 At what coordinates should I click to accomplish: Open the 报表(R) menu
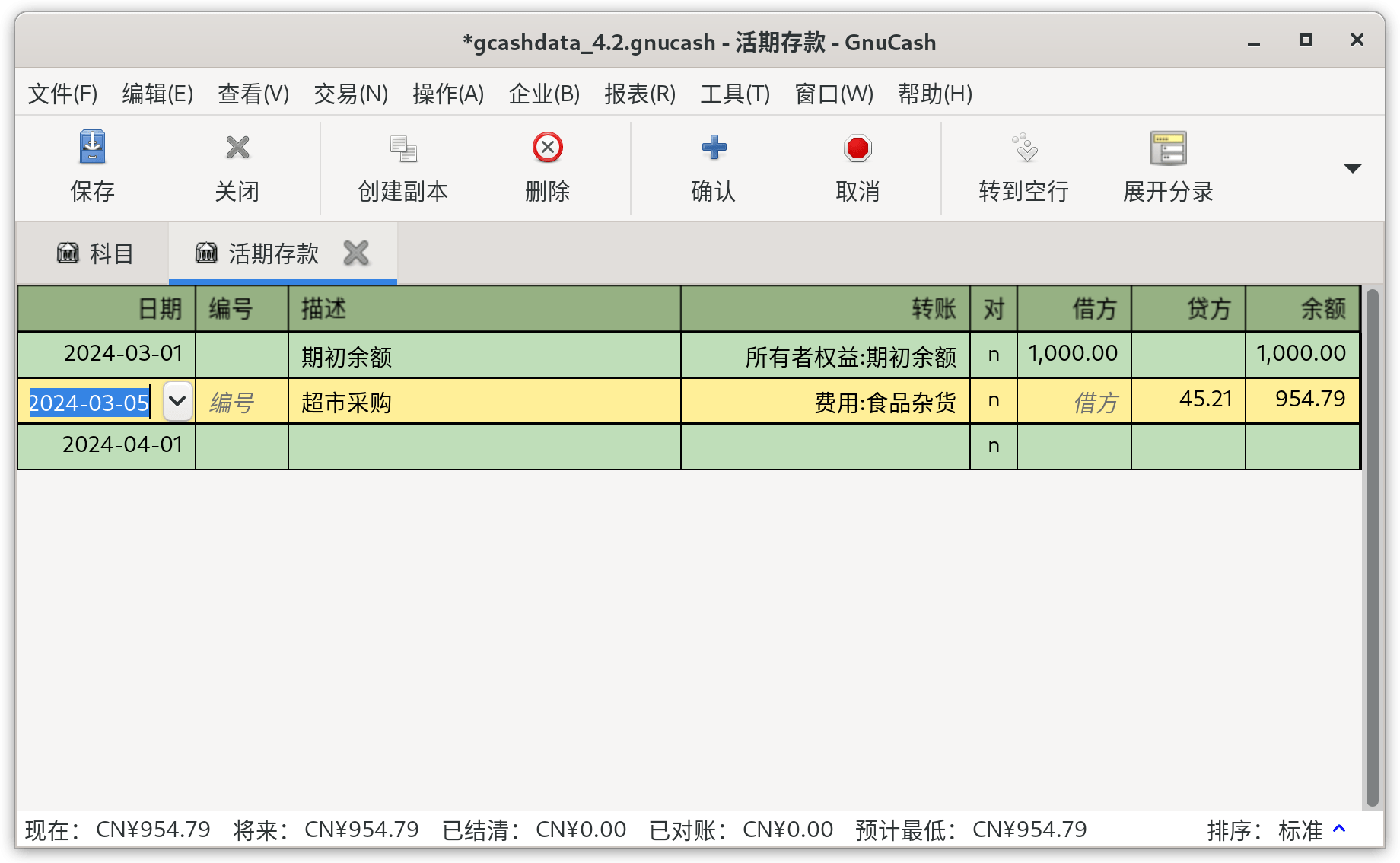point(640,94)
